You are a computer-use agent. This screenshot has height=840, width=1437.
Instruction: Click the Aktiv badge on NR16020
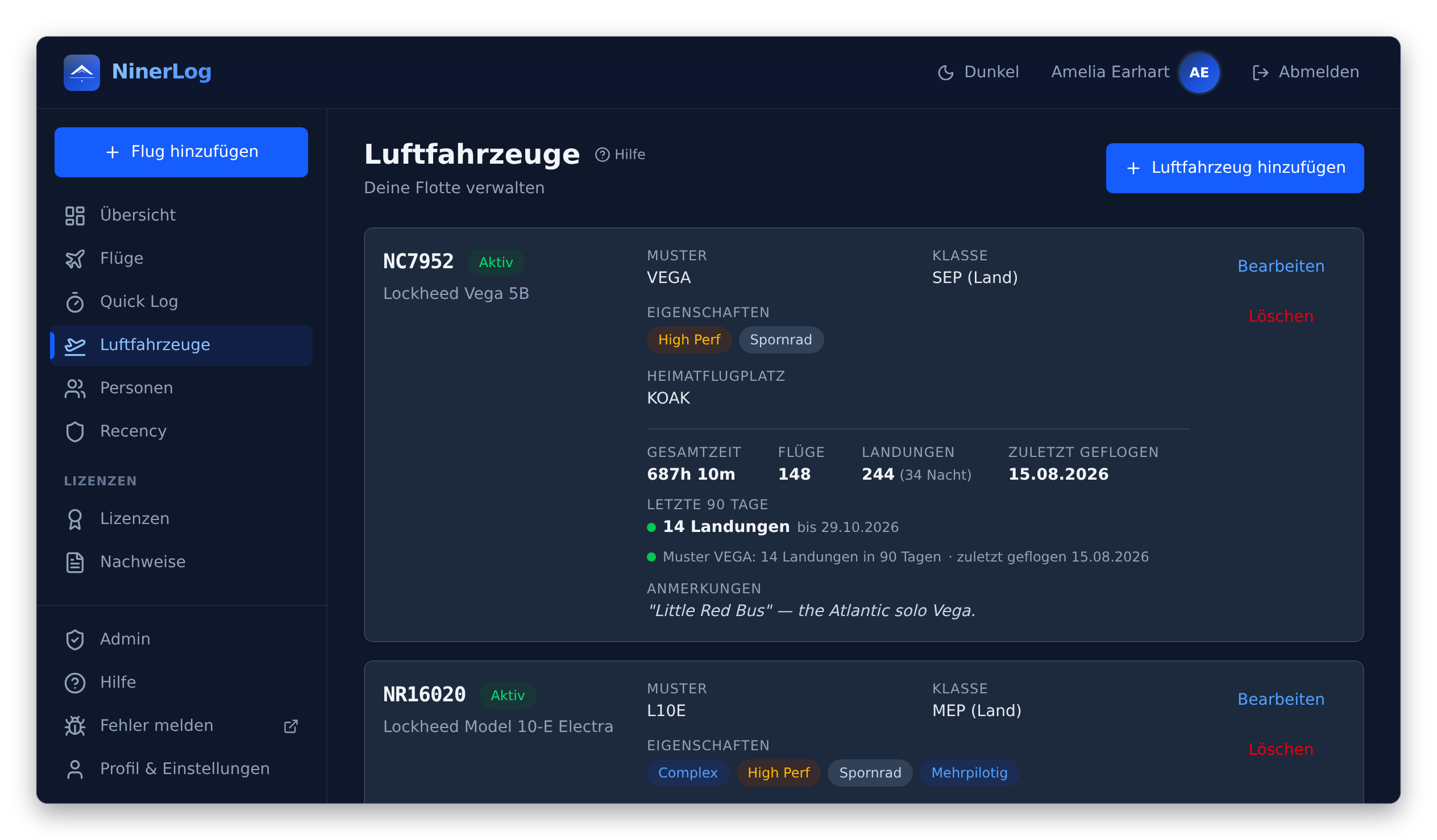click(508, 696)
